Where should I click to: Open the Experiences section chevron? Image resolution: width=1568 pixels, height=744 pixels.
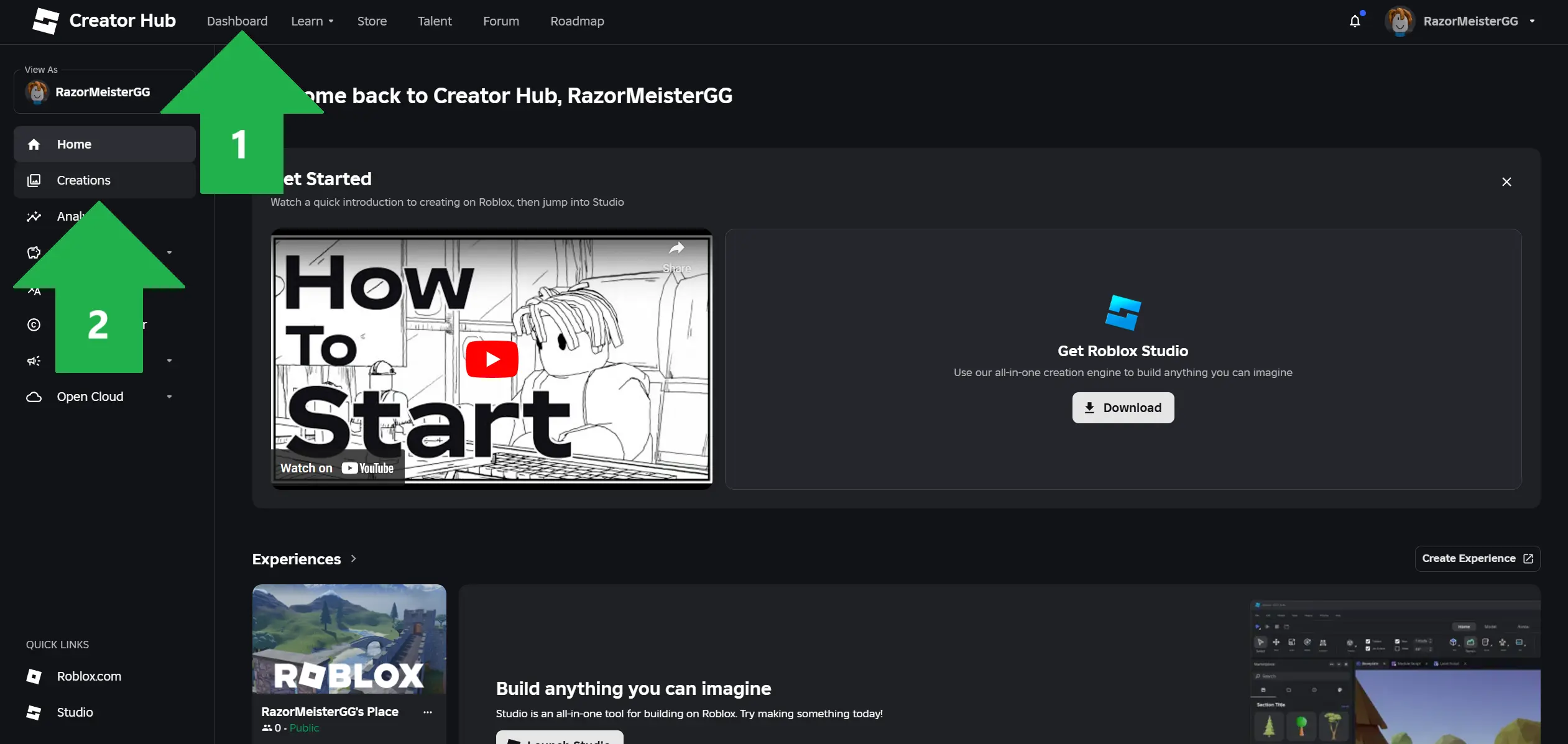click(x=353, y=559)
